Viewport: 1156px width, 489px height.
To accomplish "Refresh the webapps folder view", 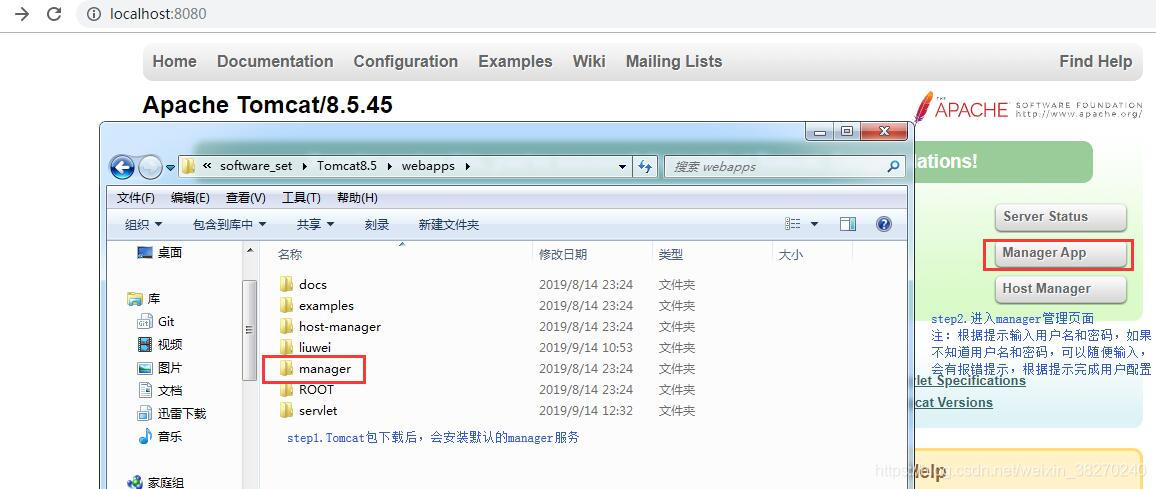I will coord(645,167).
